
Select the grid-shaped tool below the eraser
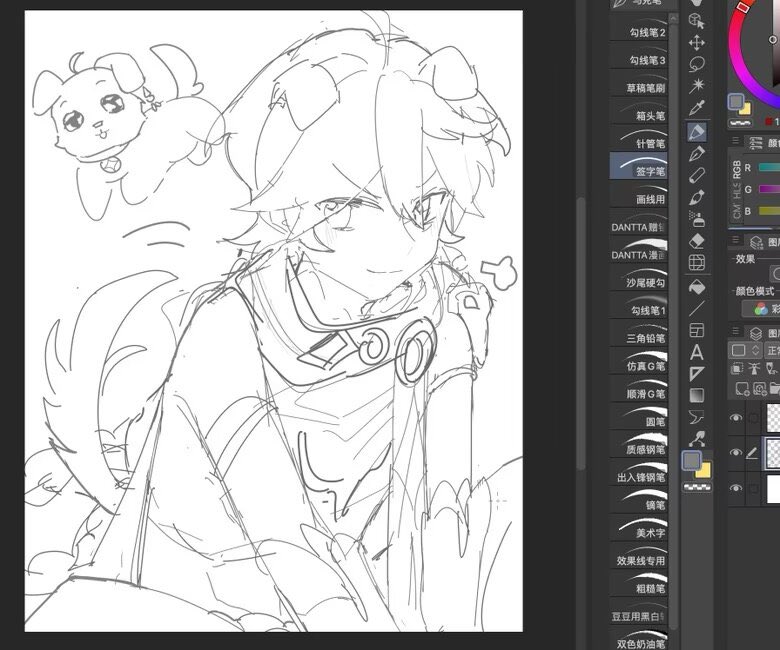[696, 263]
